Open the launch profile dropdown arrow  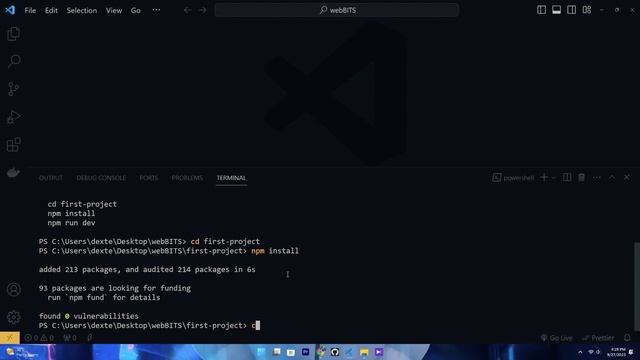click(553, 178)
